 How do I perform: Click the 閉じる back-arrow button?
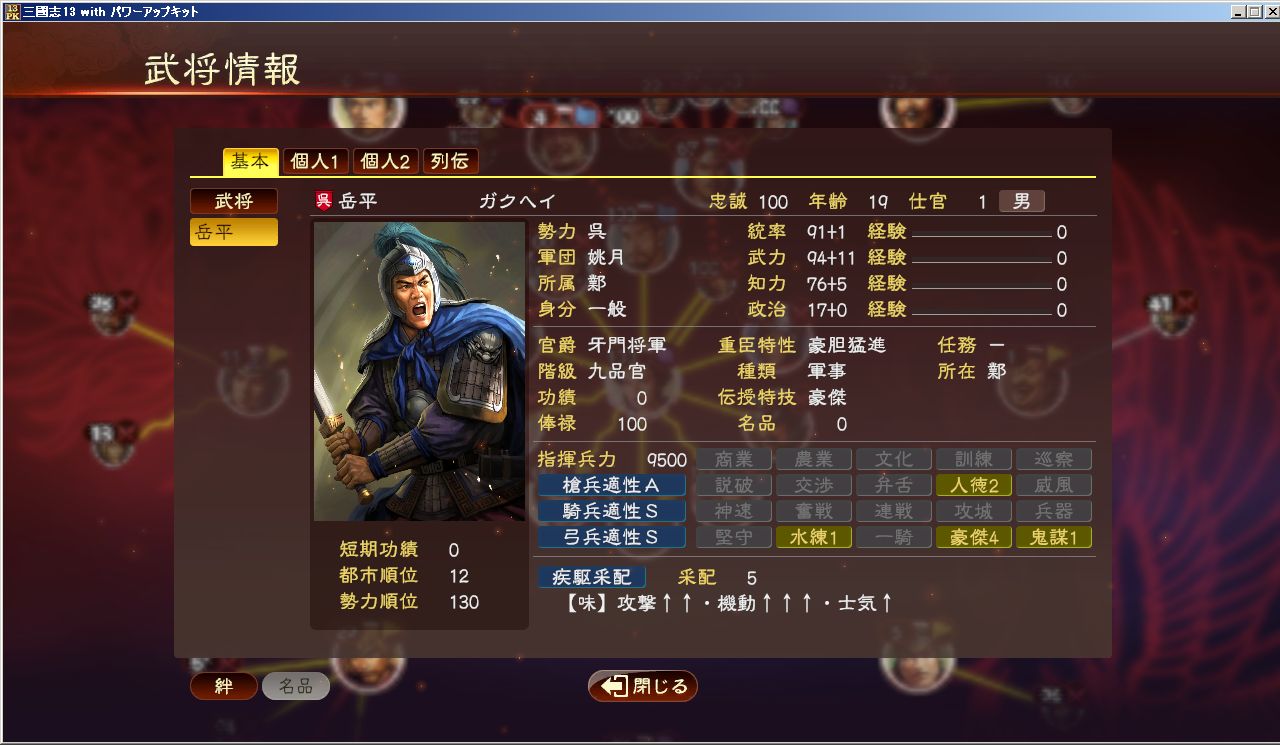tap(643, 686)
